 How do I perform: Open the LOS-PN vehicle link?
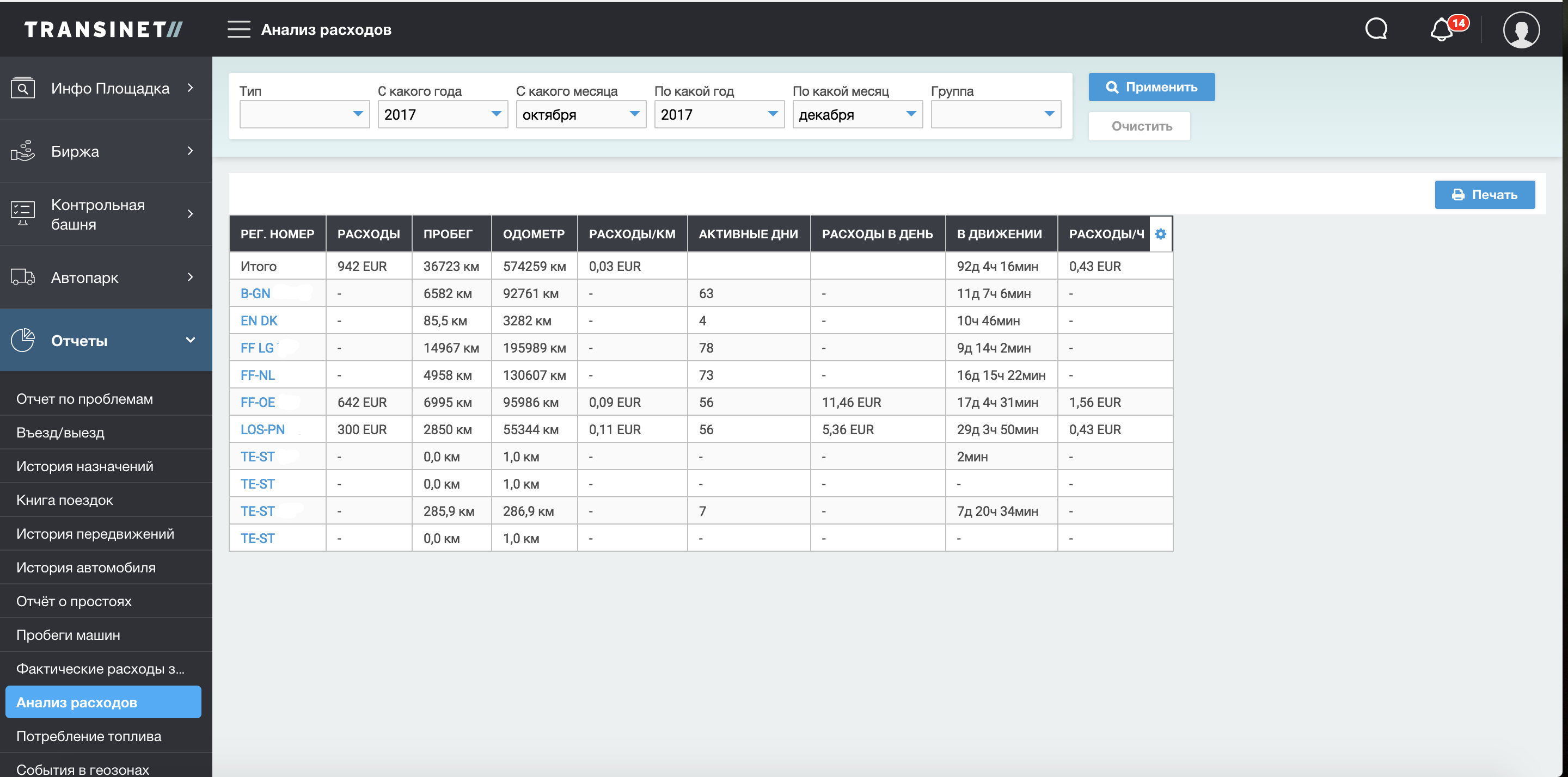(262, 429)
